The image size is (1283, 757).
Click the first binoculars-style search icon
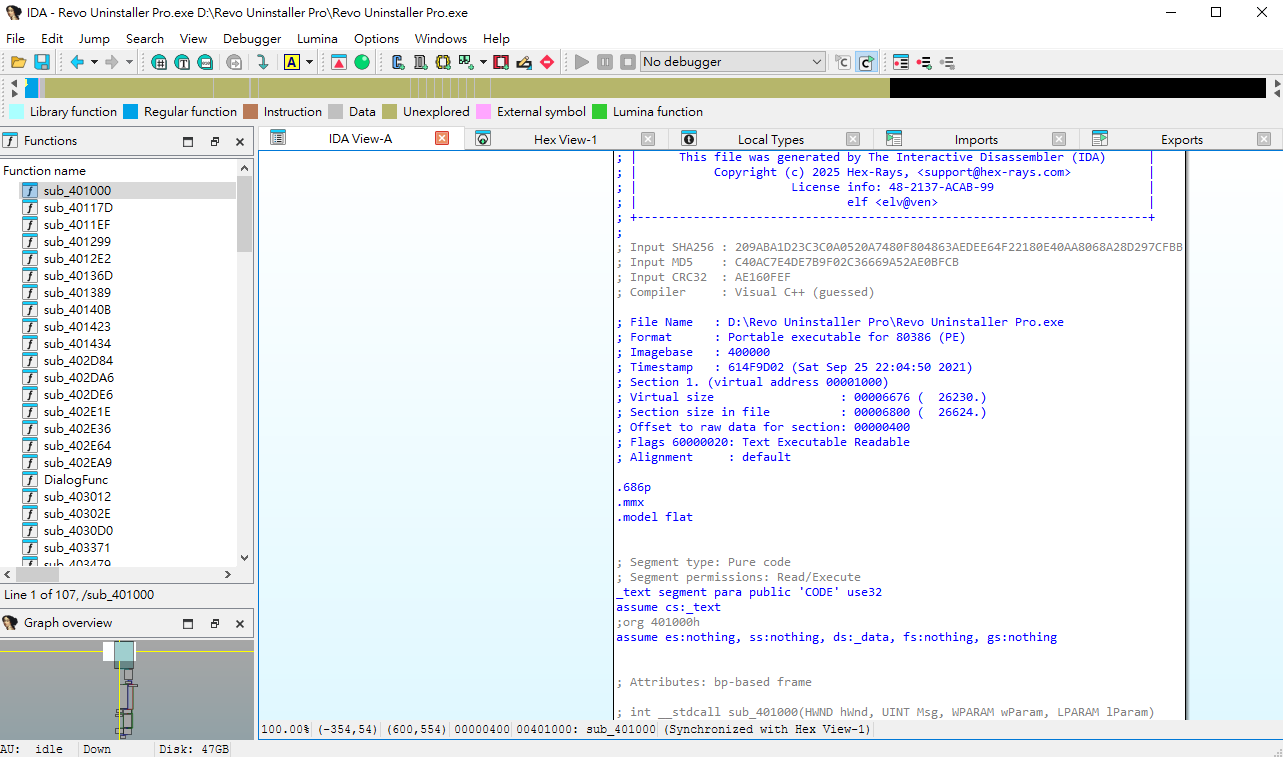pos(159,62)
